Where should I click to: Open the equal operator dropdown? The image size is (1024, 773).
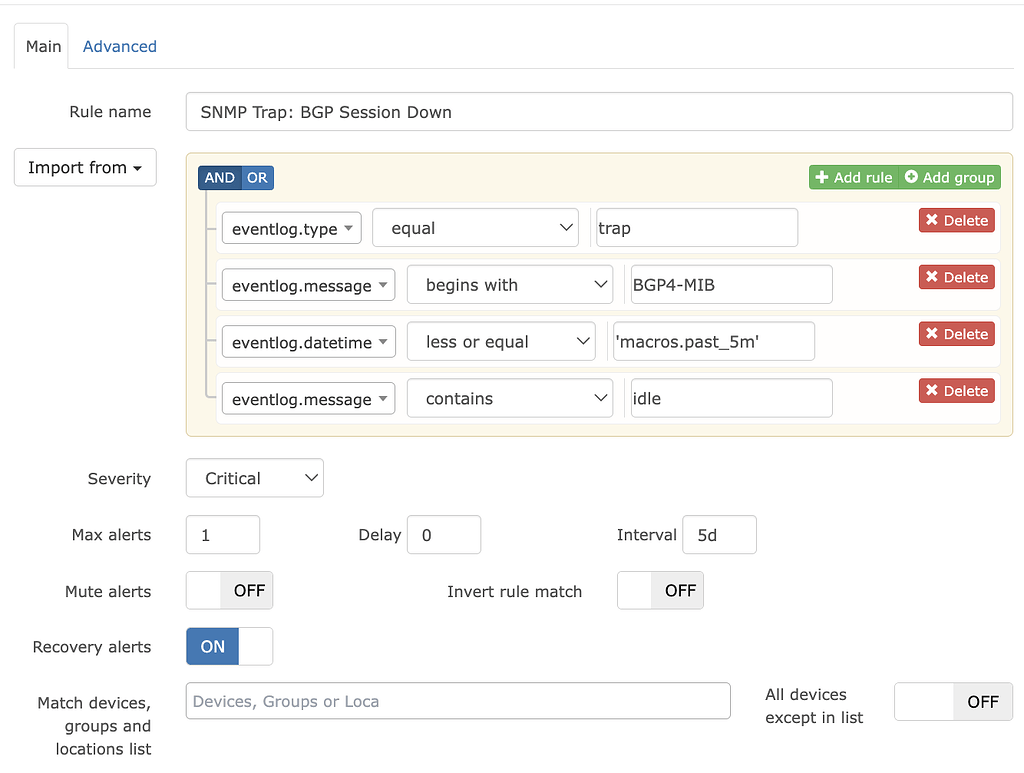point(475,227)
